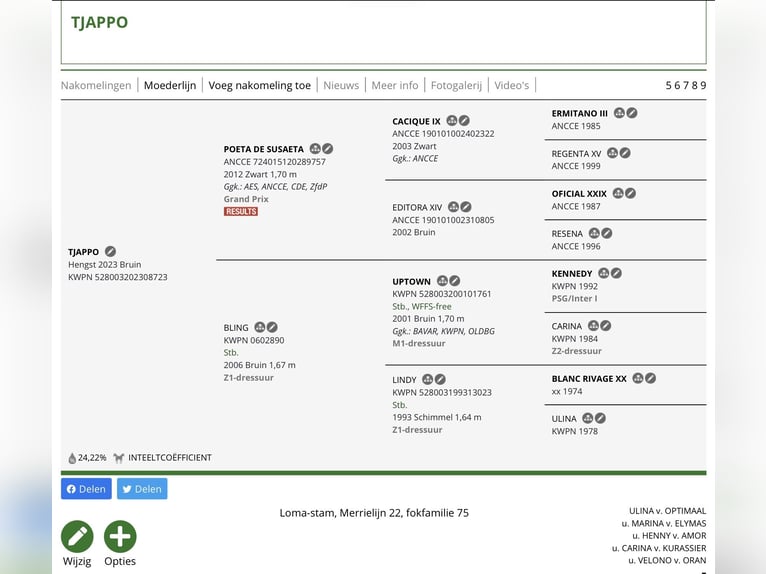Click 'ULINA v. OPTIMAAL' dam line entry
Viewport: 766px width, 574px height.
click(x=667, y=511)
